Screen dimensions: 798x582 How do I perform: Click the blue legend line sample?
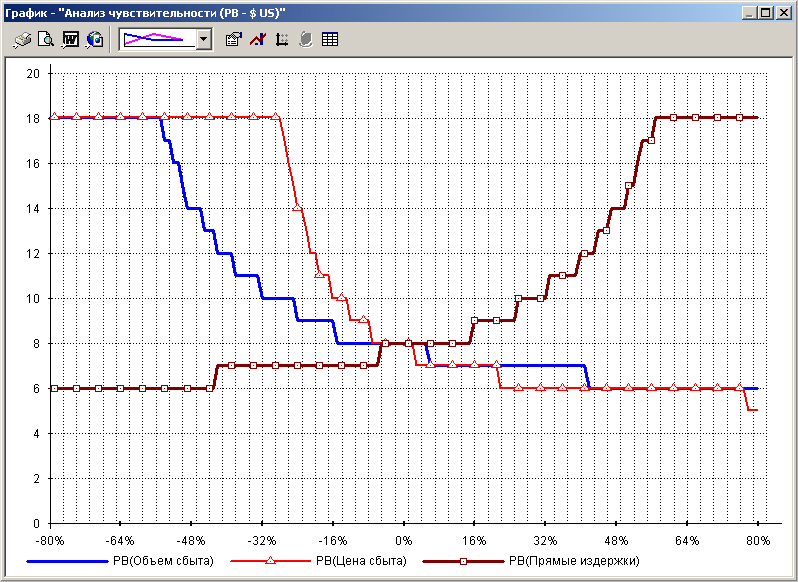67,561
